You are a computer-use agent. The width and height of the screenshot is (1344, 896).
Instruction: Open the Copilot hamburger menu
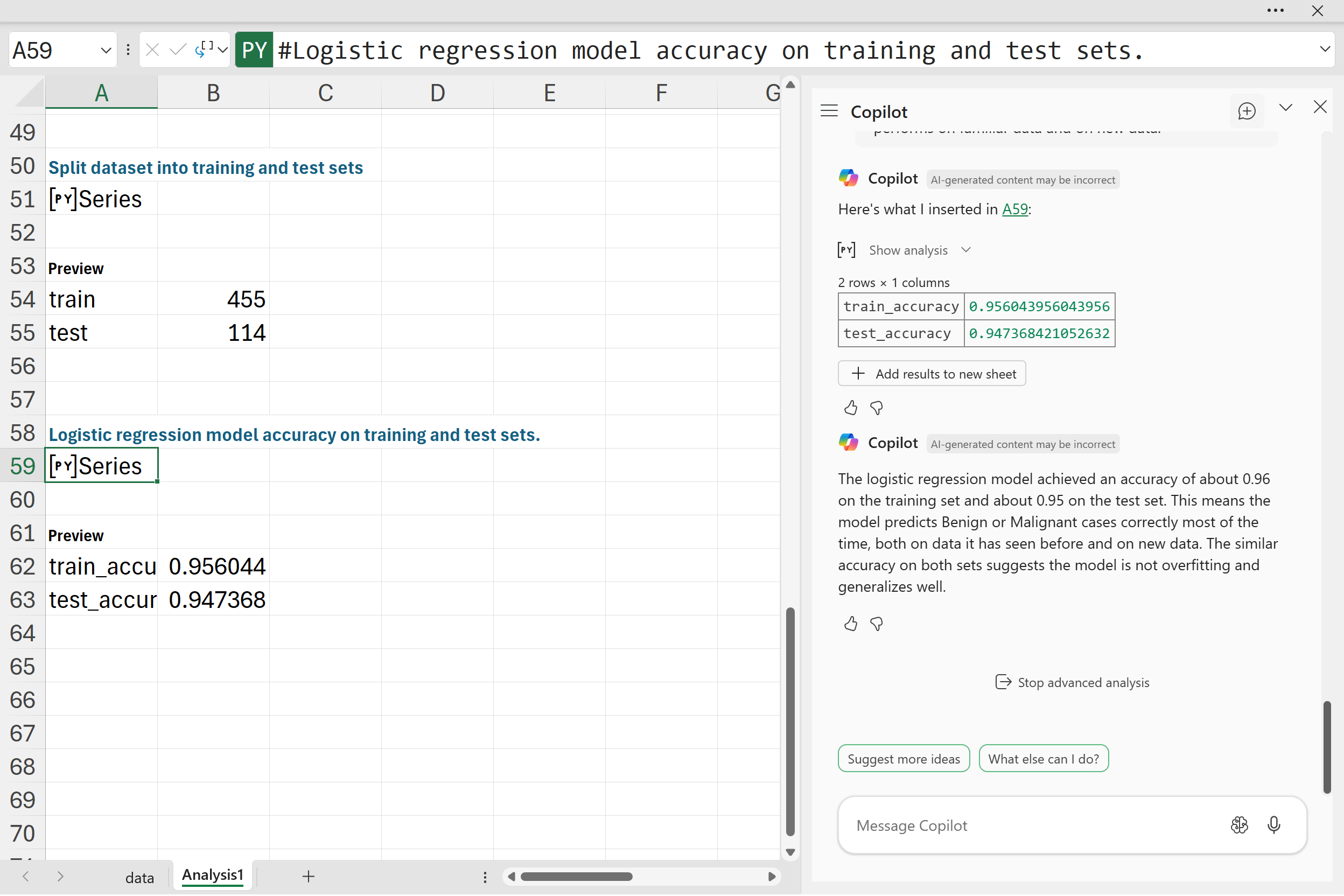pos(829,111)
